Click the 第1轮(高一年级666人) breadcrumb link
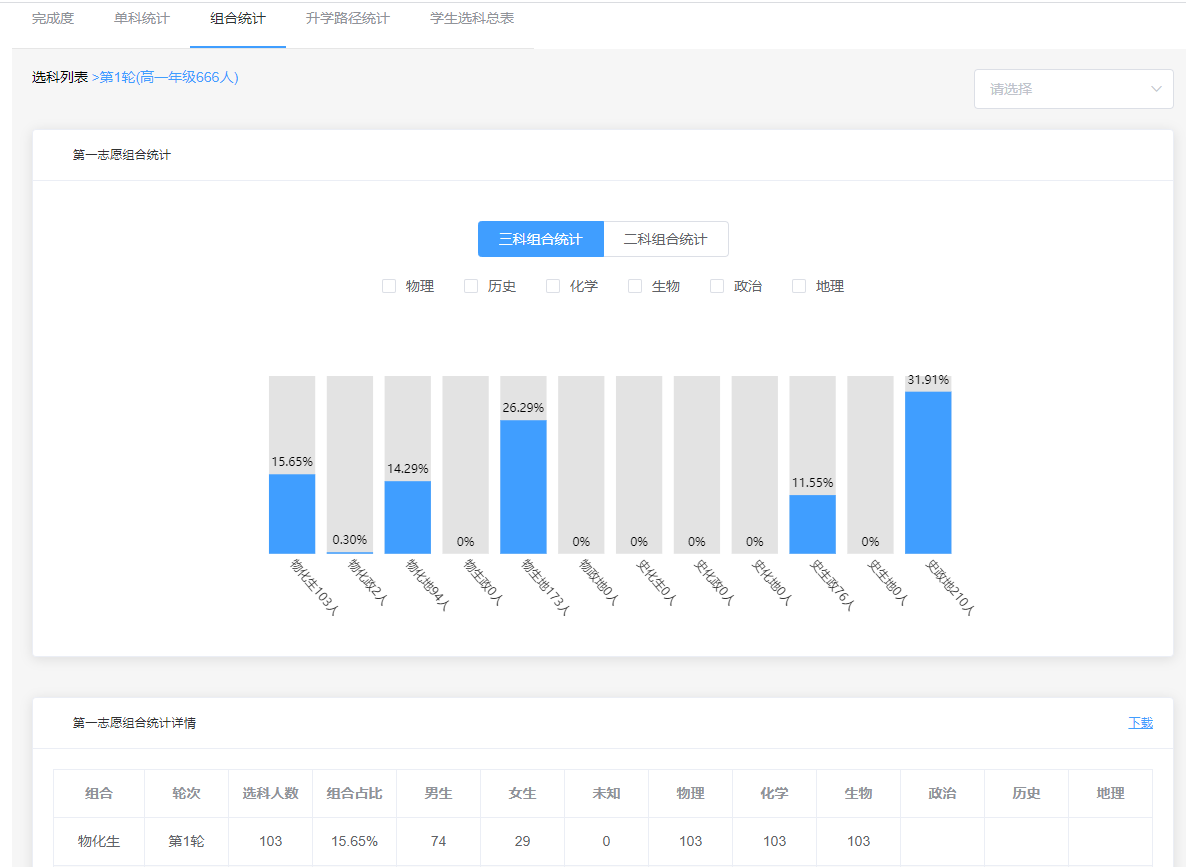The image size is (1186, 867). coord(169,77)
